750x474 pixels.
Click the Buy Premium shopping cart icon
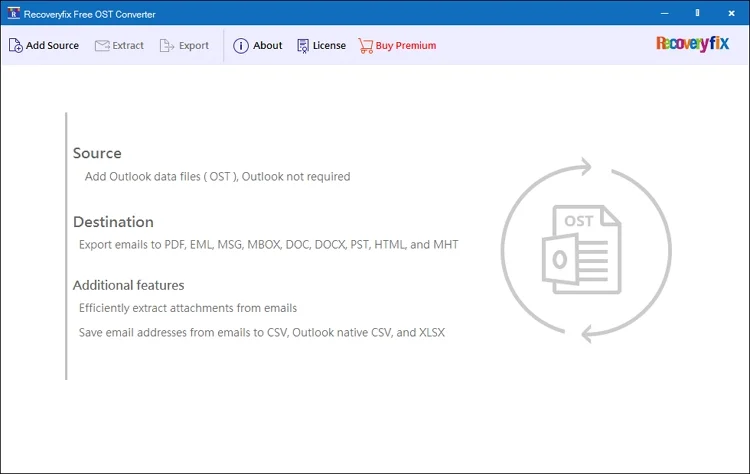(365, 46)
